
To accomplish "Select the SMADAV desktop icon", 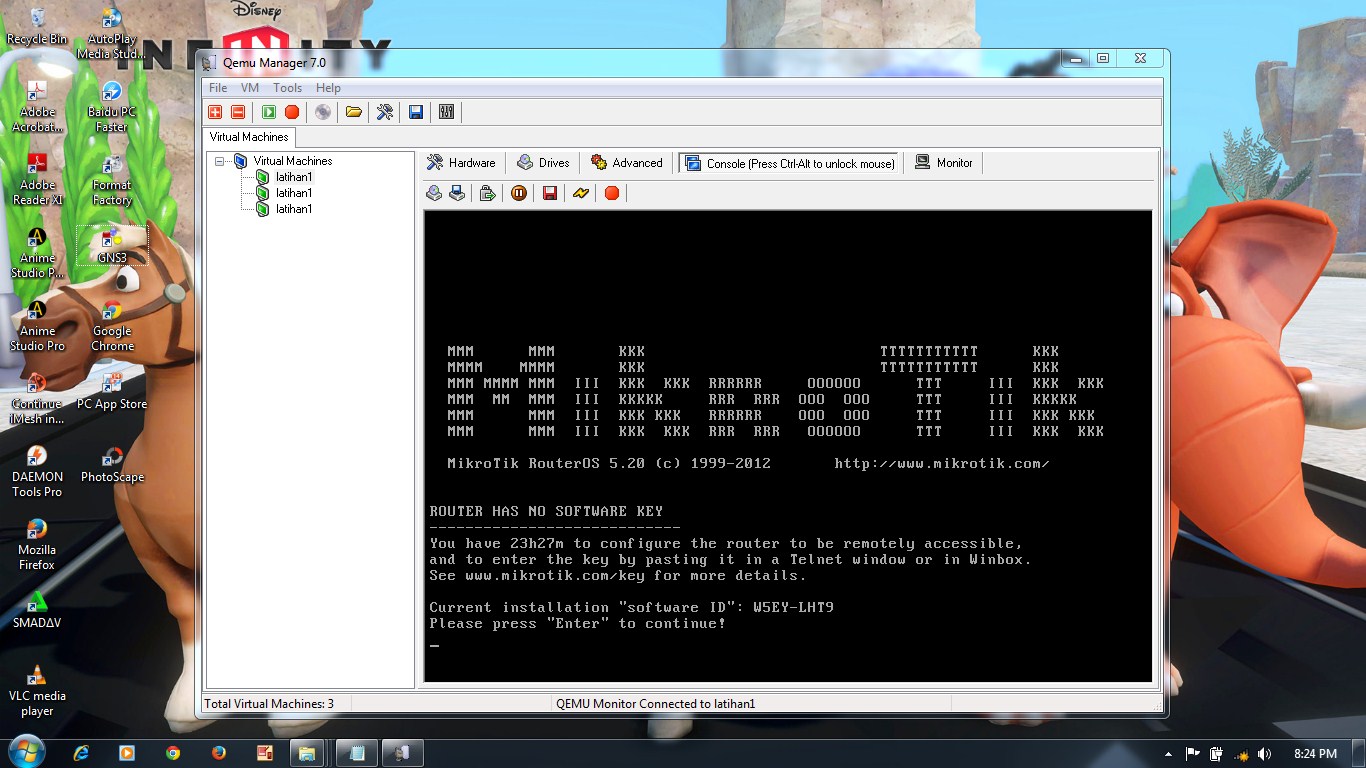I will [x=37, y=610].
